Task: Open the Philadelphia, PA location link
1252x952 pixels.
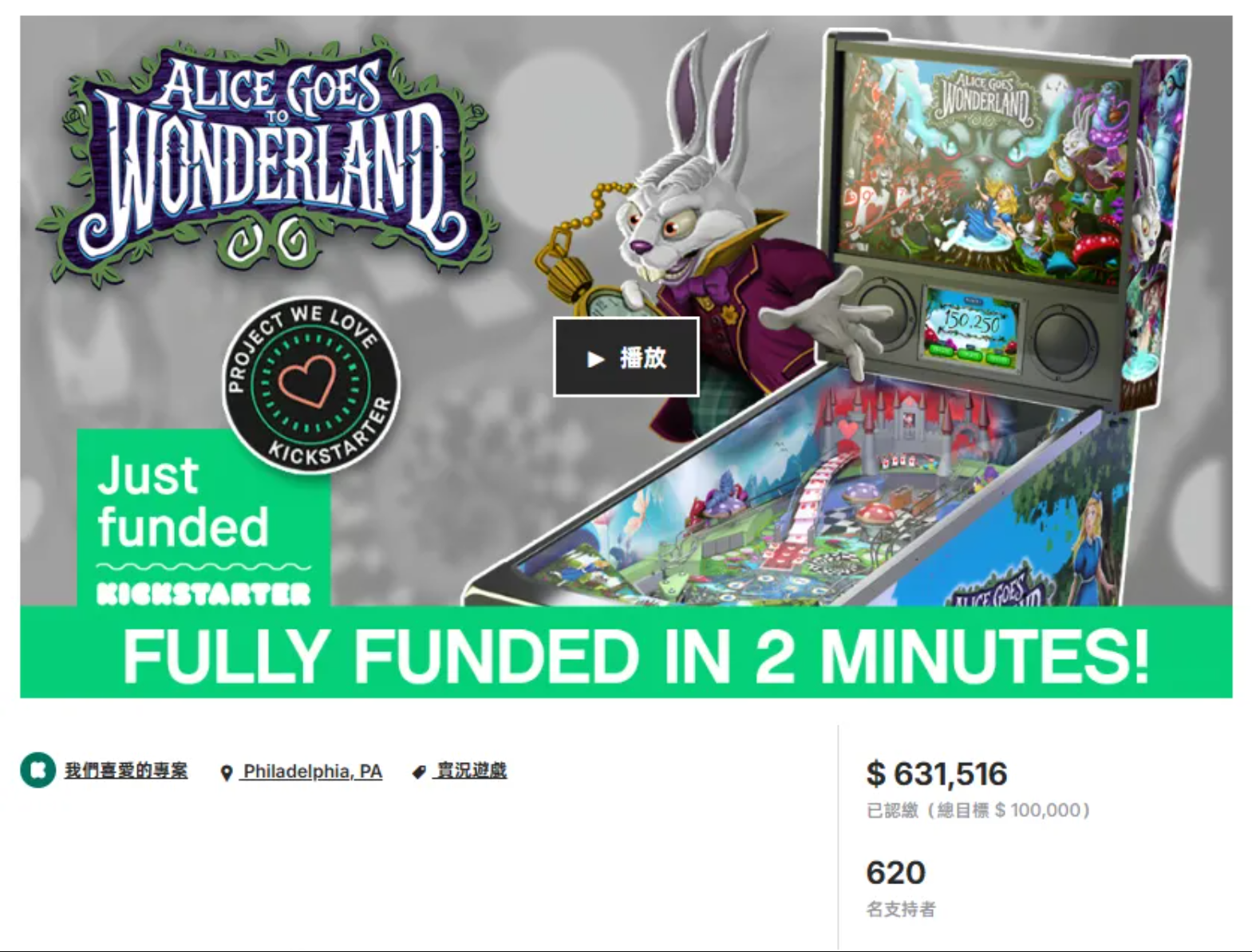Action: (312, 772)
